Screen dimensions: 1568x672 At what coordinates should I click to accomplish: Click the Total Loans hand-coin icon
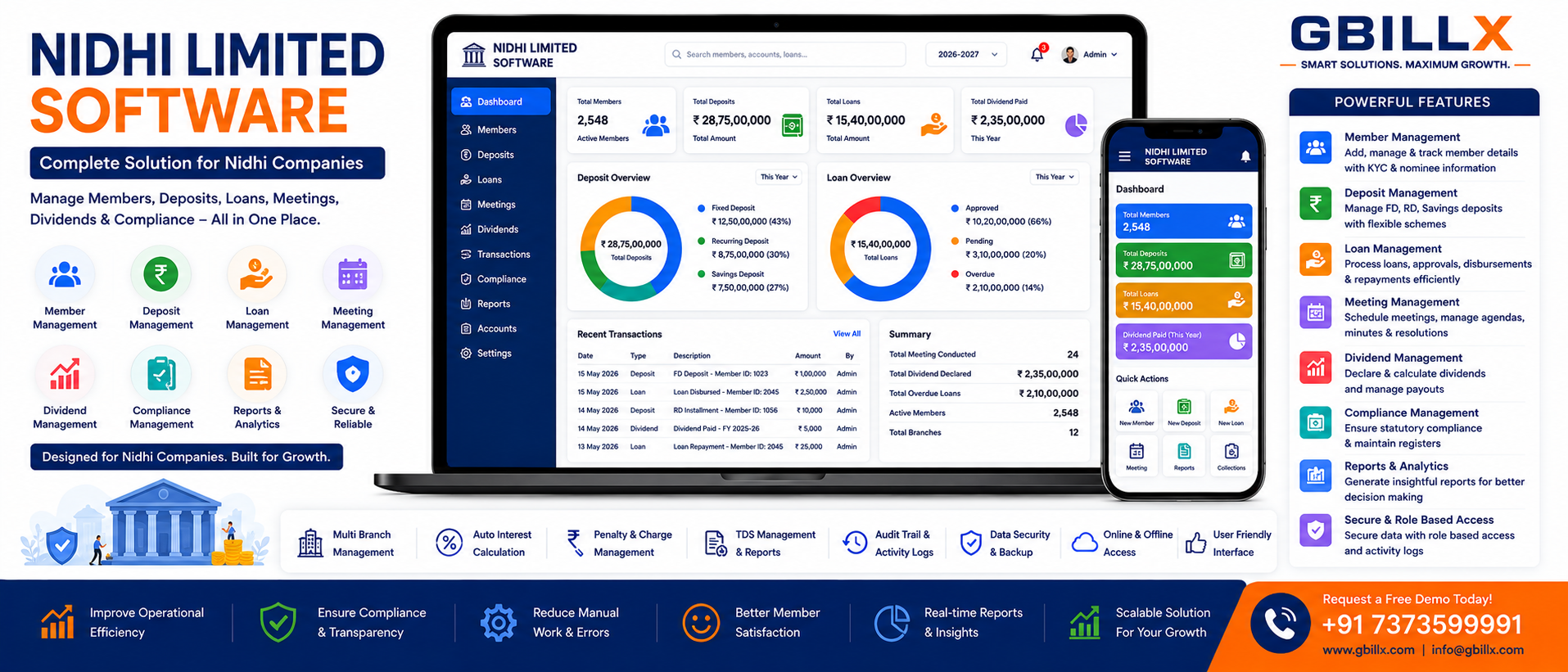(933, 125)
